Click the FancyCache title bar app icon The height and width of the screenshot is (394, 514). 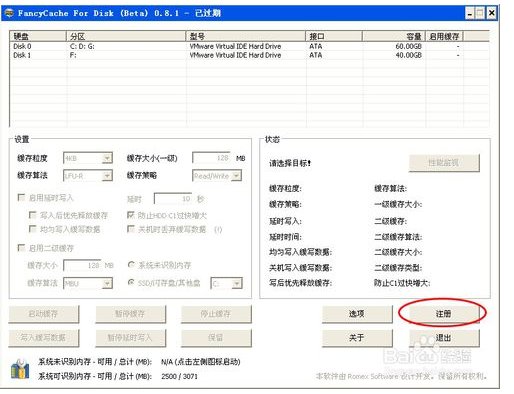[x=10, y=13]
